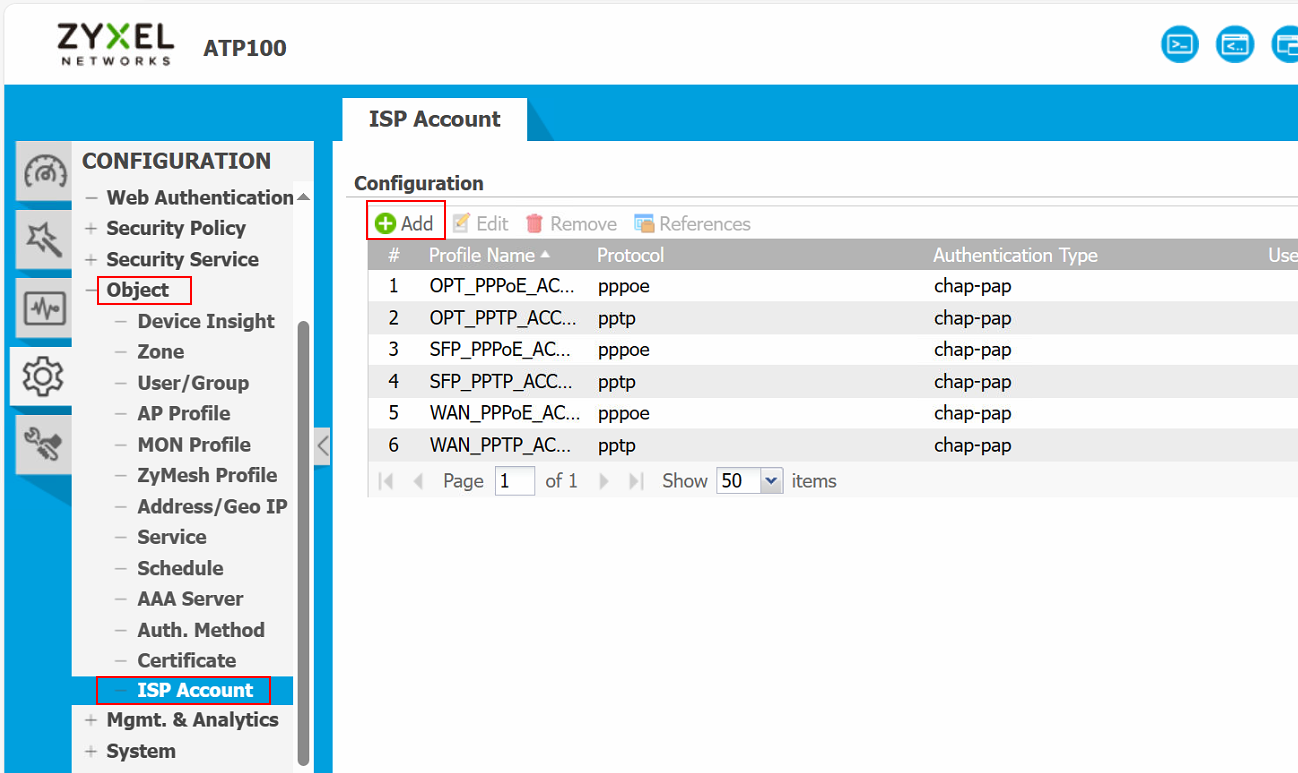Viewport: 1298px width, 773px height.
Task: Sort by Profile Name column header
Action: pyautogui.click(x=481, y=255)
